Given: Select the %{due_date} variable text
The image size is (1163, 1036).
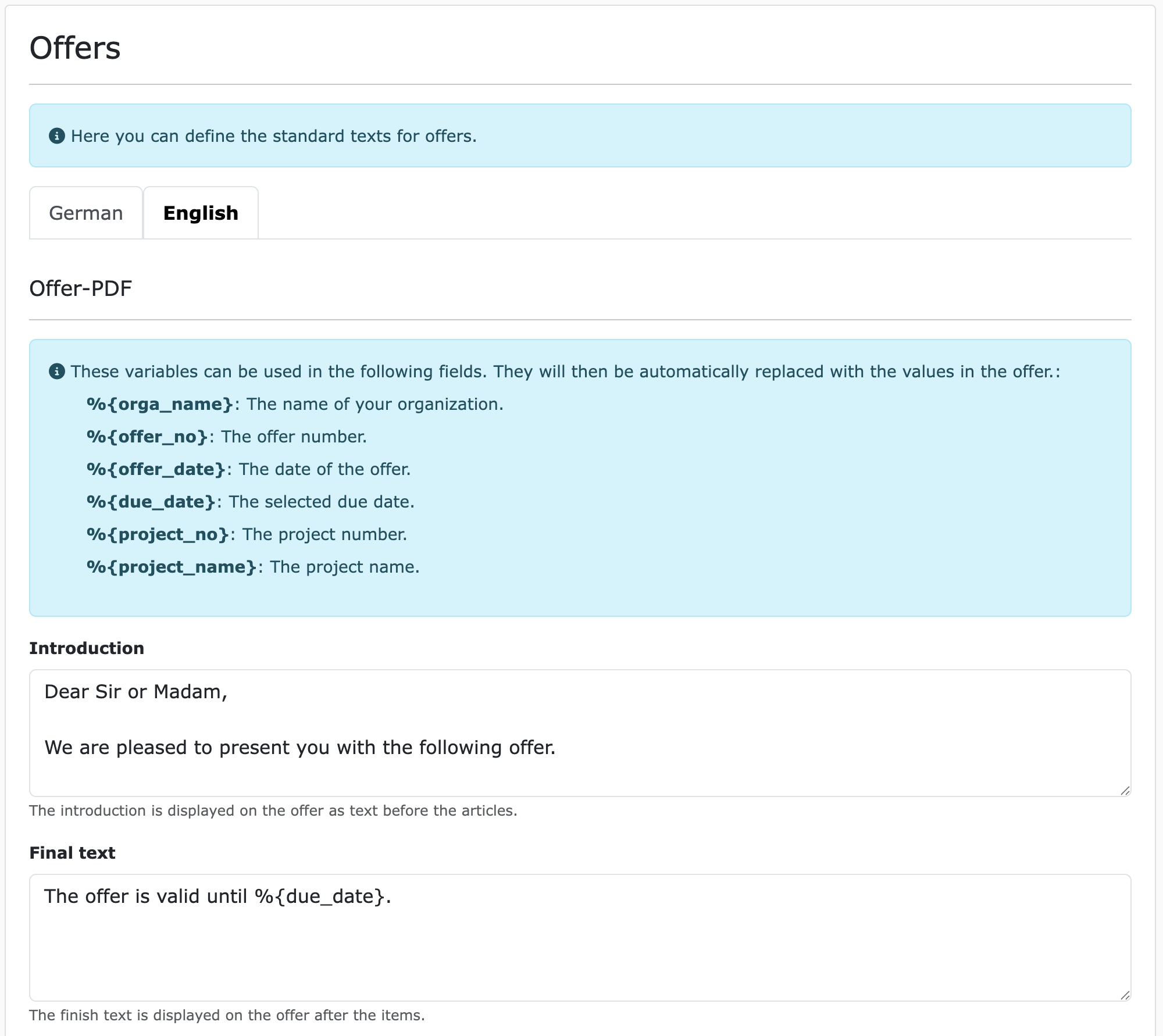Looking at the screenshot, I should (x=151, y=501).
